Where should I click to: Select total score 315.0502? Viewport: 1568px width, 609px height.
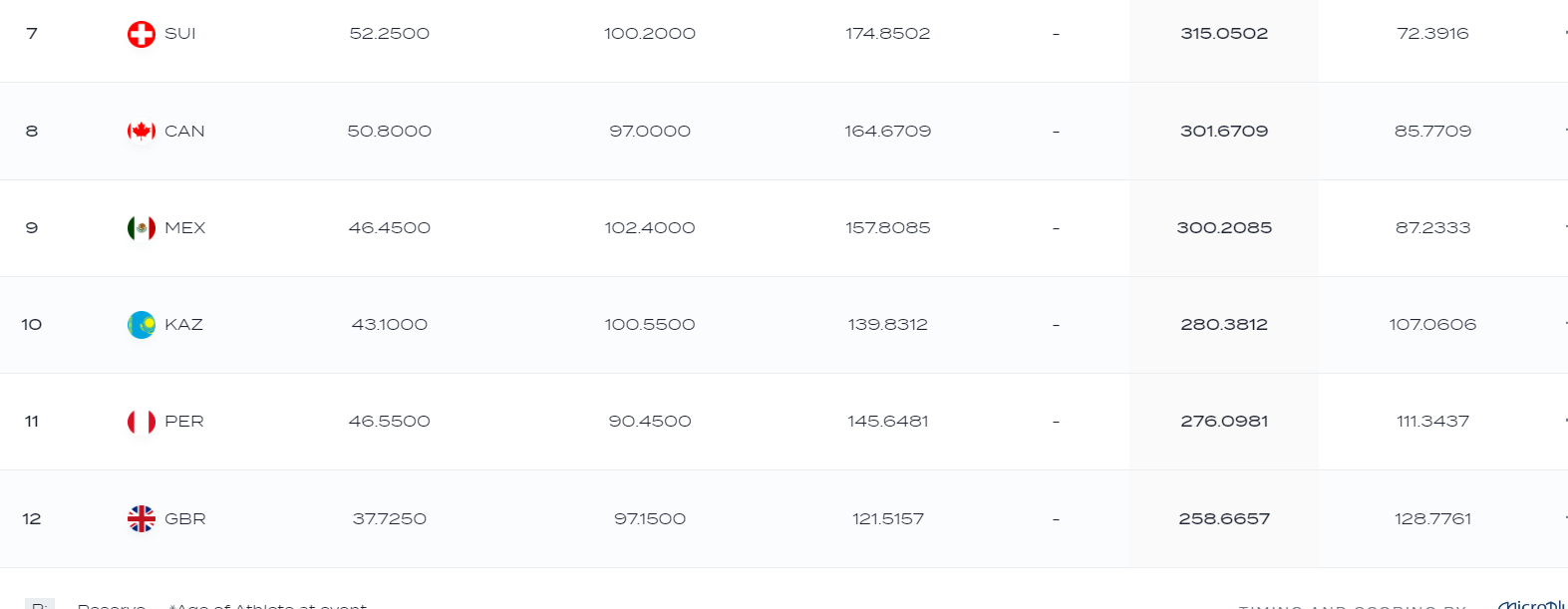click(x=1224, y=34)
